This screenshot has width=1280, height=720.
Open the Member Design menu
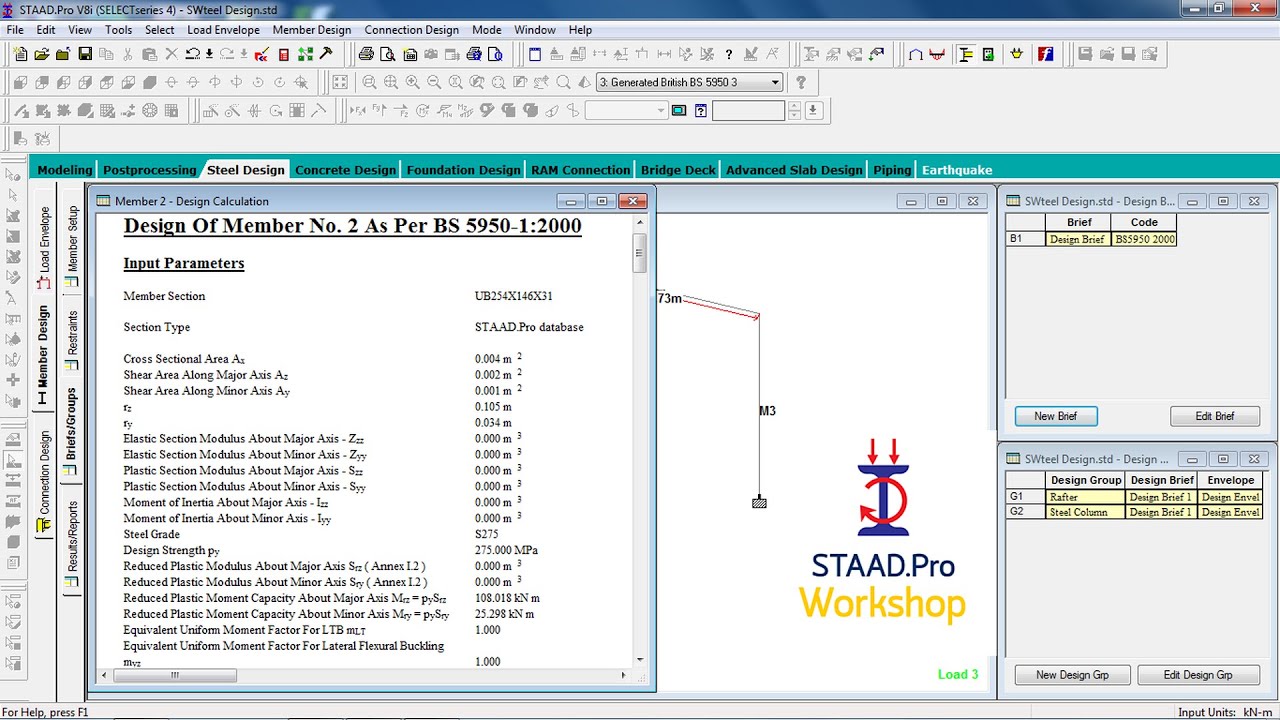[x=312, y=30]
